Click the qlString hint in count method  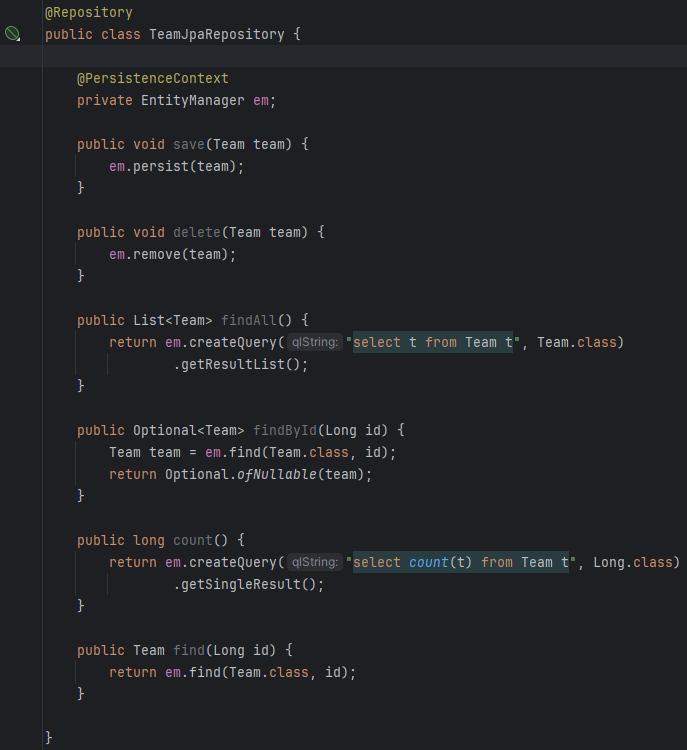[x=315, y=562]
